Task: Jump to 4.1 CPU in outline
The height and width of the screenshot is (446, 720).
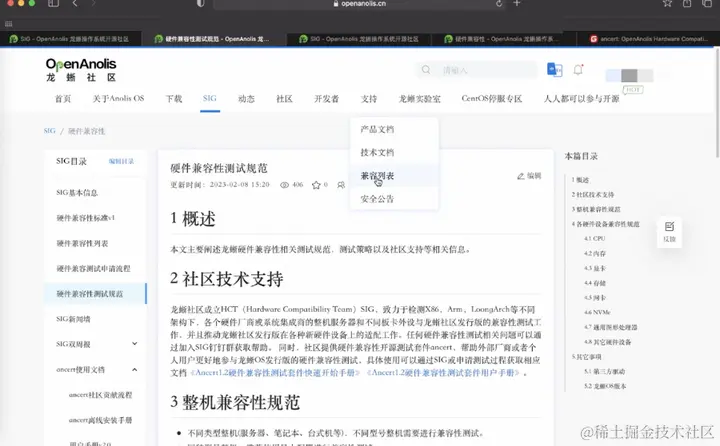Action: click(595, 238)
